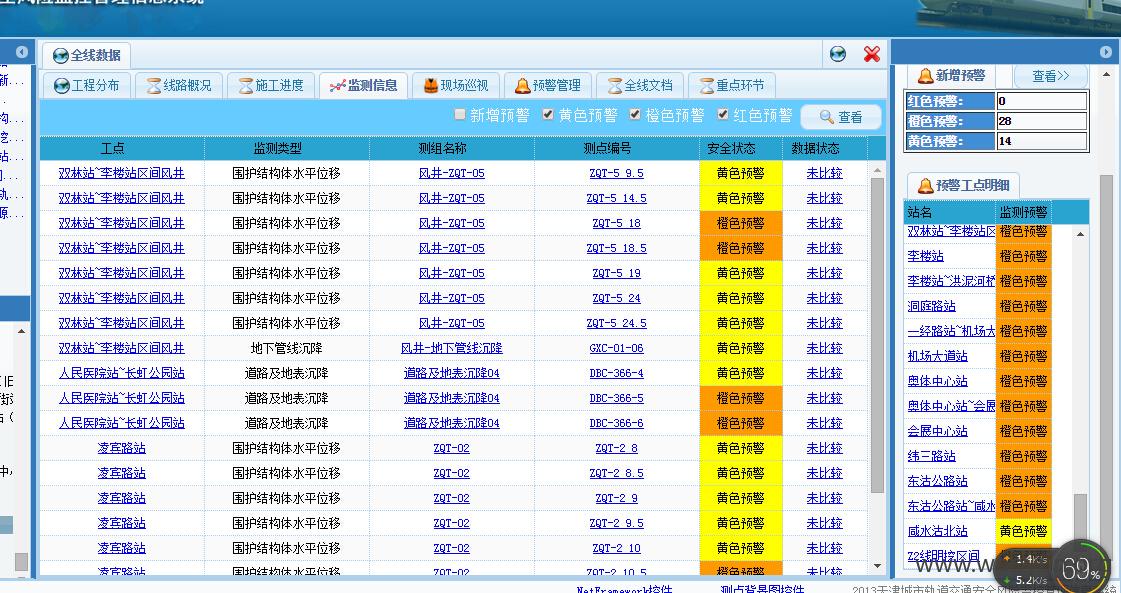Collapse left sidebar with round arrow icon
Image resolution: width=1121 pixels, height=593 pixels.
(21, 52)
